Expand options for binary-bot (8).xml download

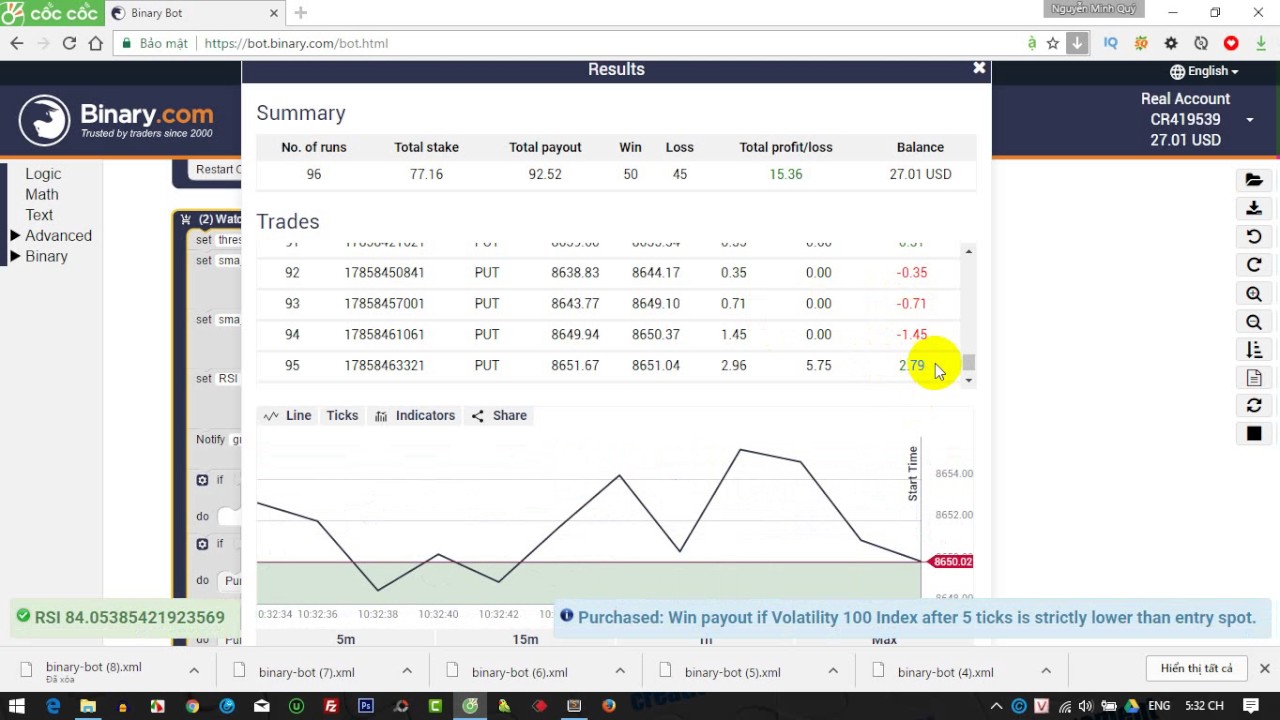pos(194,671)
